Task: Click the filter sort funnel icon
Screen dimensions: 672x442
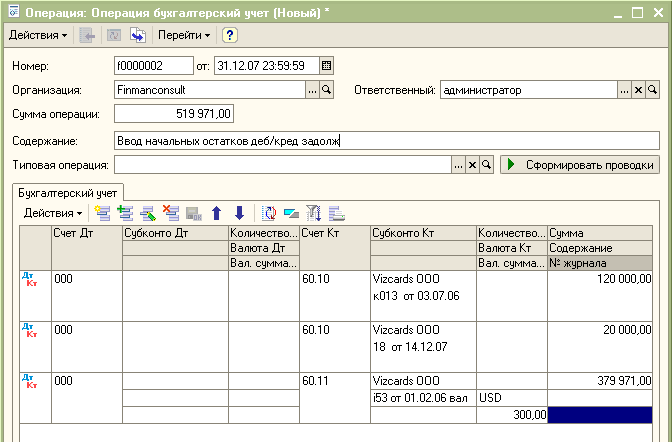Action: [x=314, y=213]
